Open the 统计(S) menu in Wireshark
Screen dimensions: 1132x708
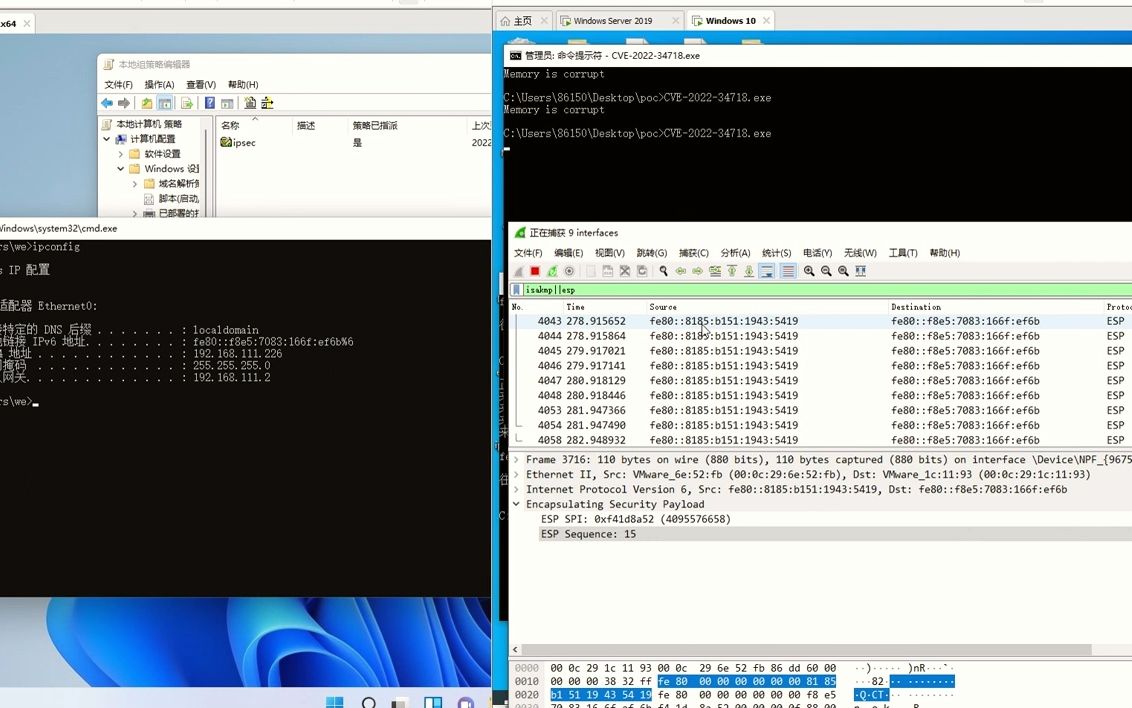[x=776, y=253]
